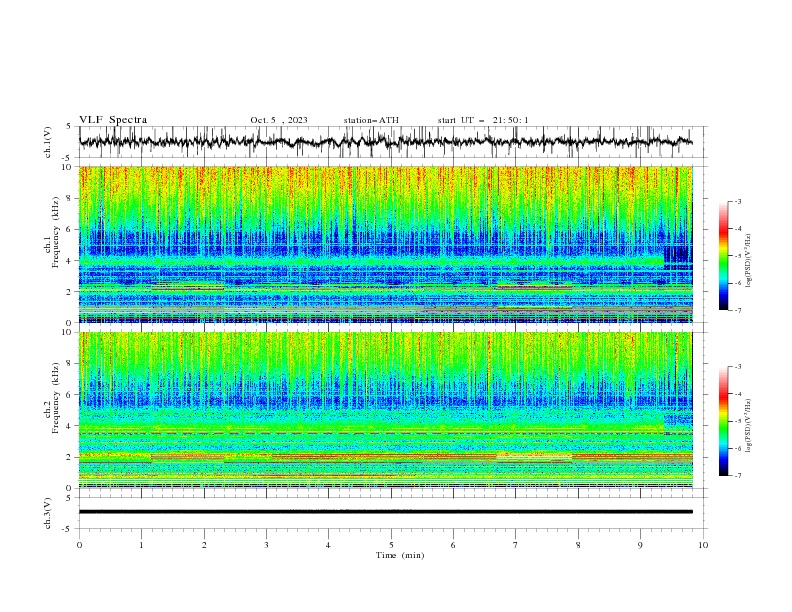The image size is (792, 612).
Task: Click the ch.1 spectrogram color bar
Action: pos(723,255)
